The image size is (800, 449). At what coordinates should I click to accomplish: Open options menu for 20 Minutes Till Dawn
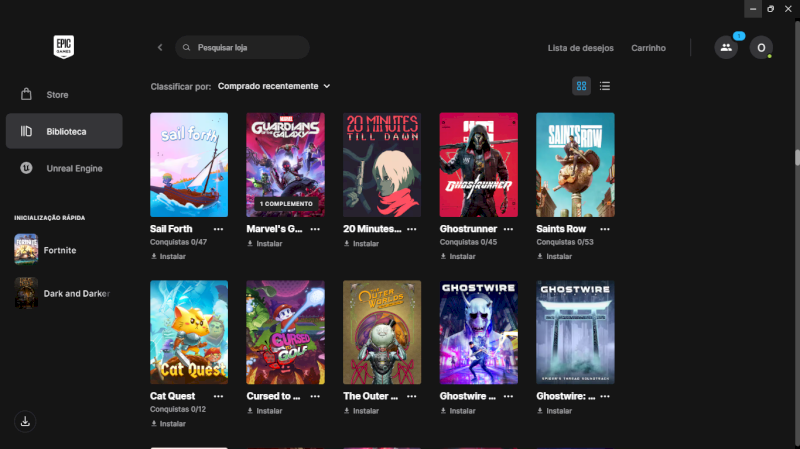(x=412, y=229)
